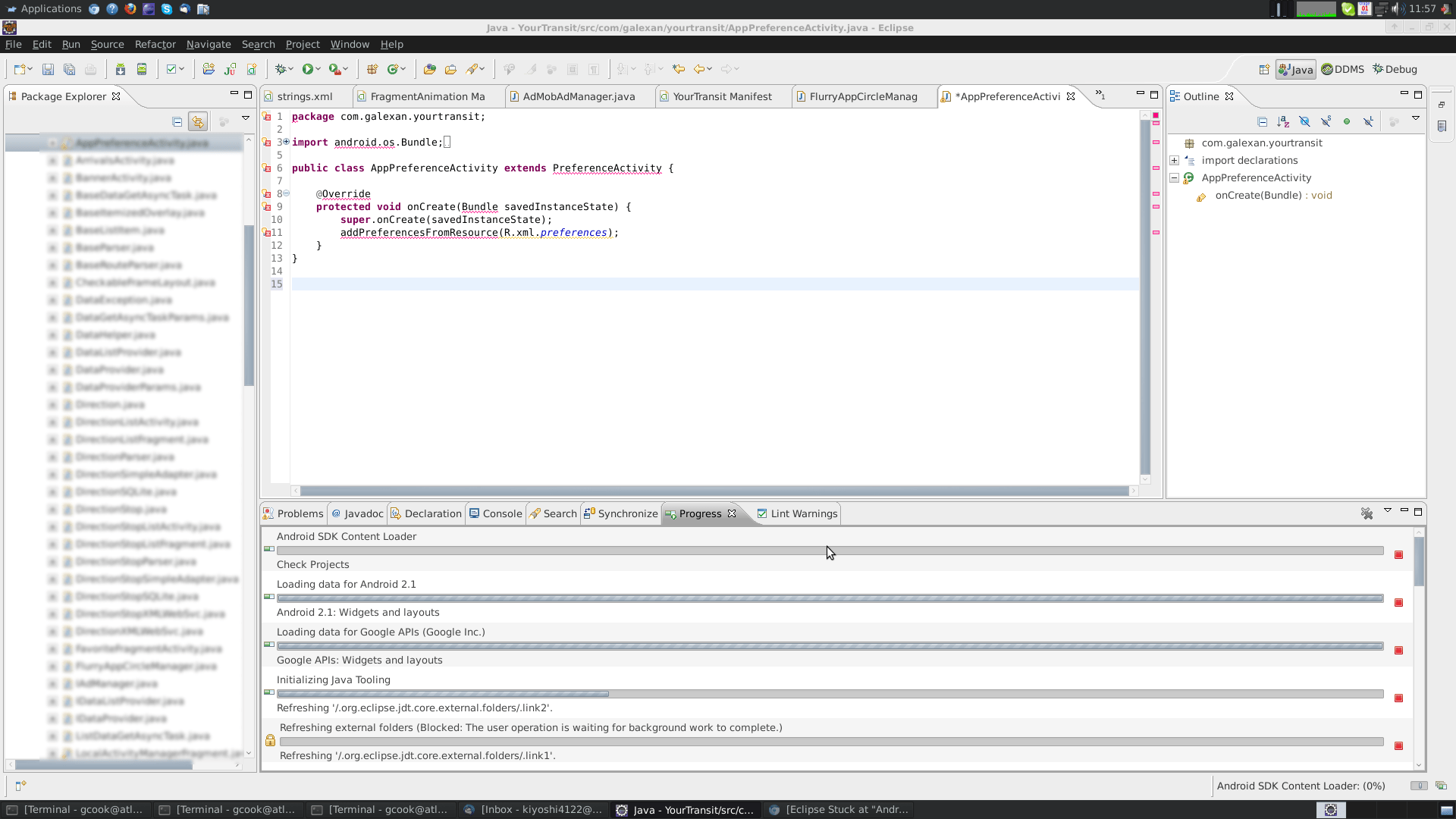Toggle Sort alphabetically in Outline view
This screenshot has height=819, width=1456.
(1283, 122)
